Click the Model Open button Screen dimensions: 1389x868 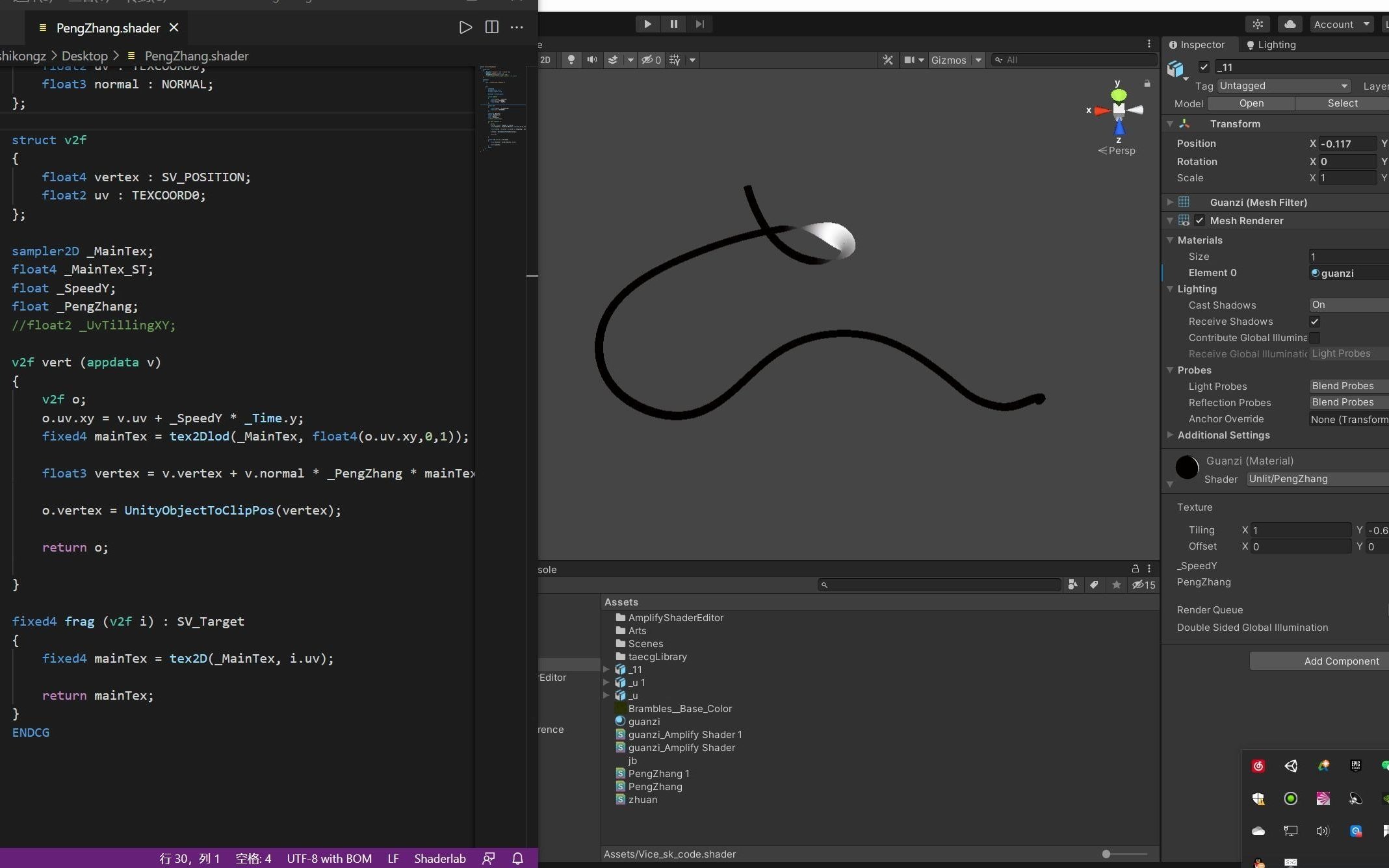(x=1251, y=103)
